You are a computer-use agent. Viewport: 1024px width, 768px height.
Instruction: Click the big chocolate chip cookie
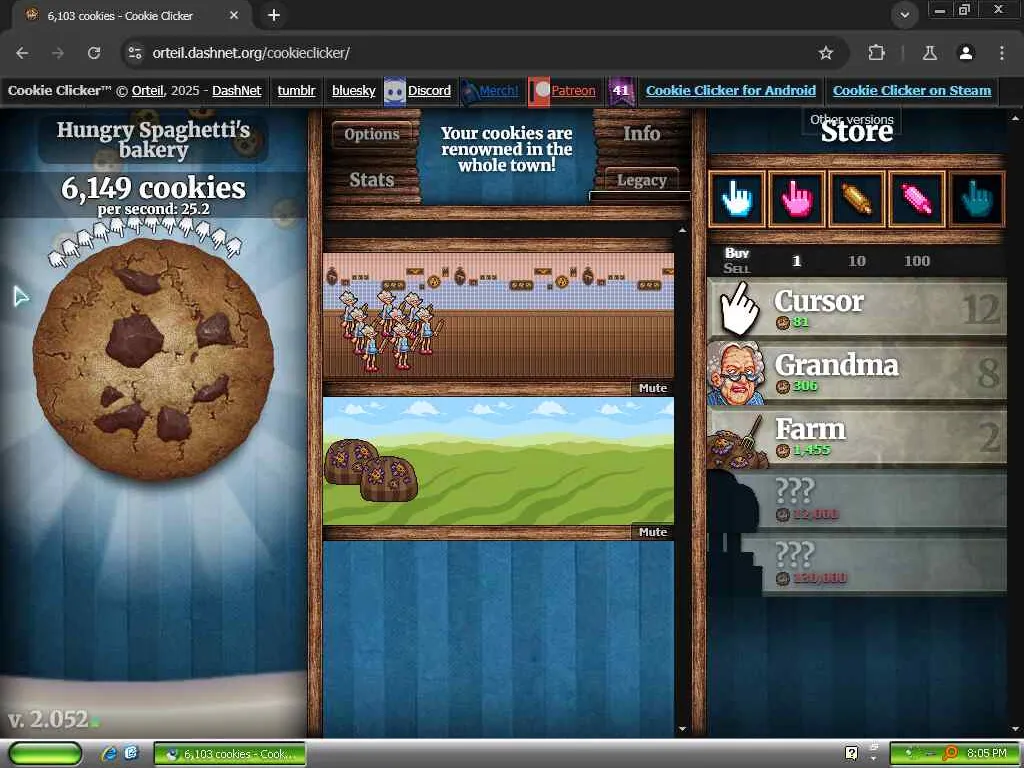tap(153, 359)
